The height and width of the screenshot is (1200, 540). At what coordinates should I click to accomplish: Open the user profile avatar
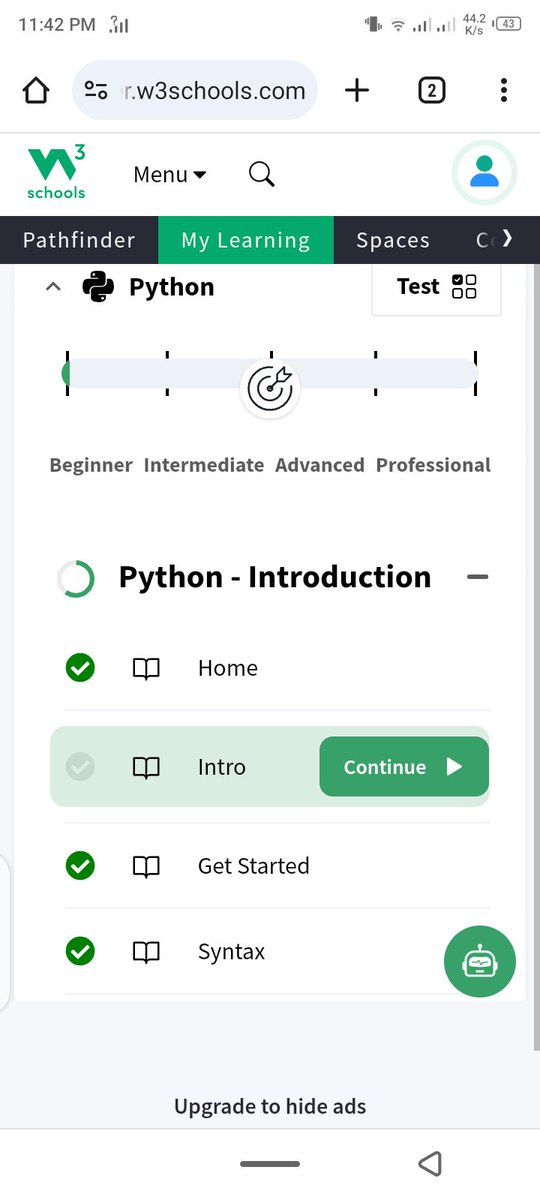point(485,173)
